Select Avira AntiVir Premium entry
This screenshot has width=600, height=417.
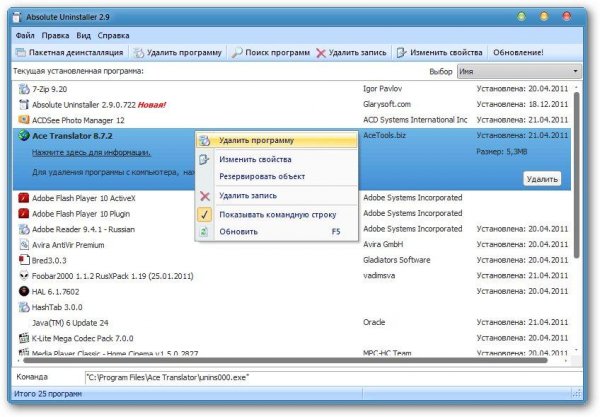click(x=292, y=244)
